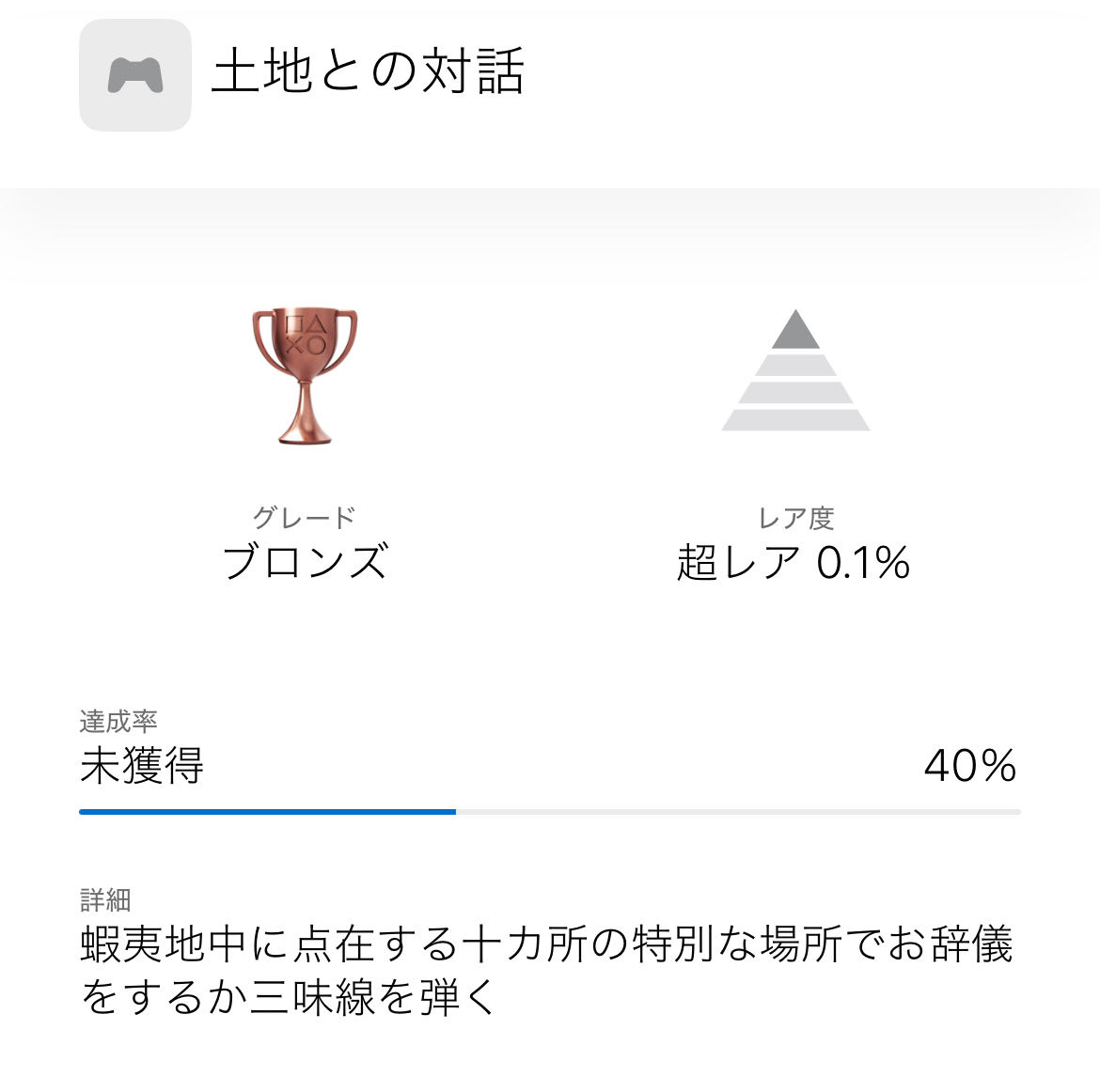Click the グレード label
Screen dimensions: 1100x1092
tap(304, 517)
